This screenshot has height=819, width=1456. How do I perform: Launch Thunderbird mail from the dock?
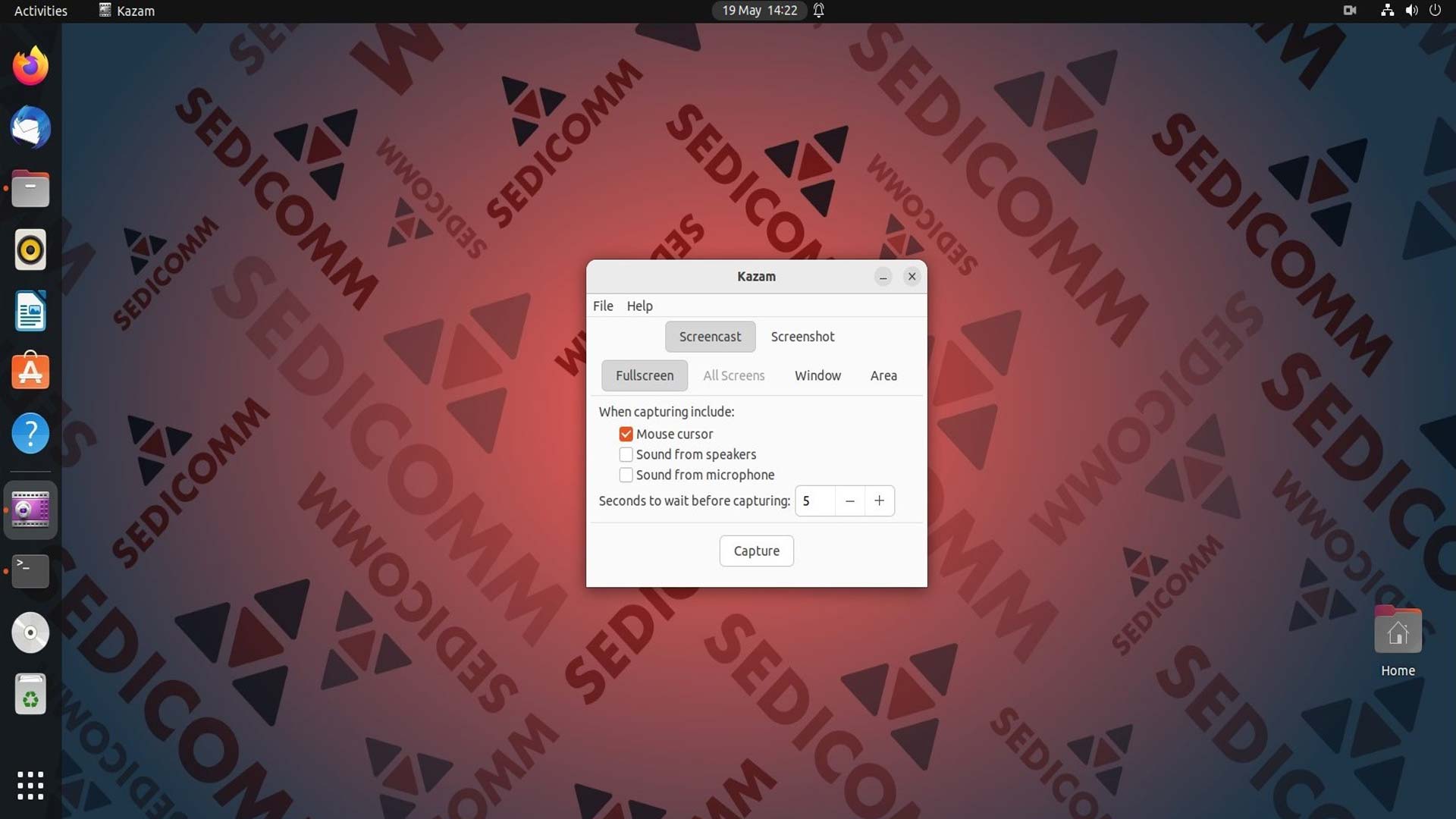(30, 127)
